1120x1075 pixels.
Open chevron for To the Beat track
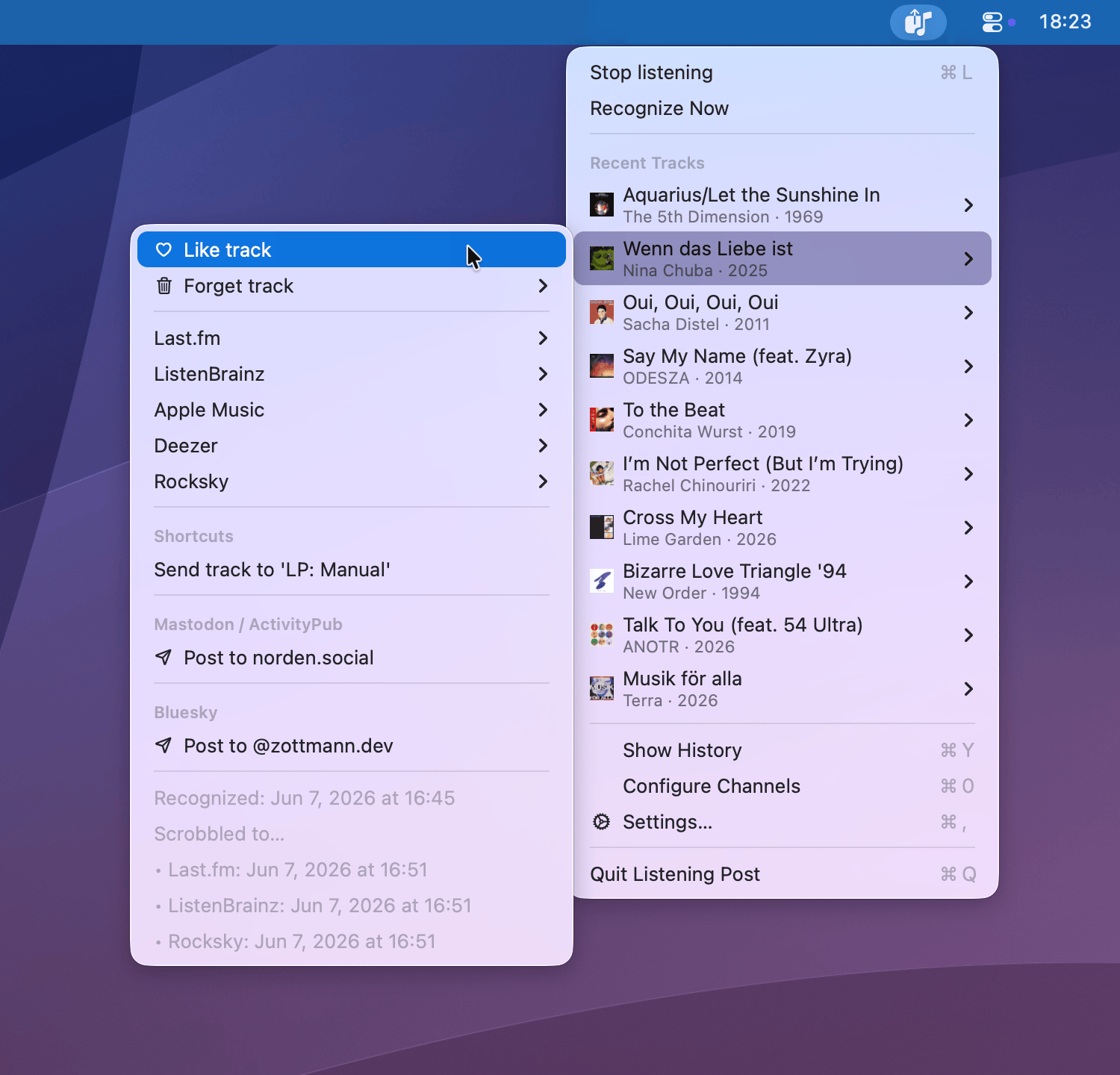pyautogui.click(x=968, y=420)
